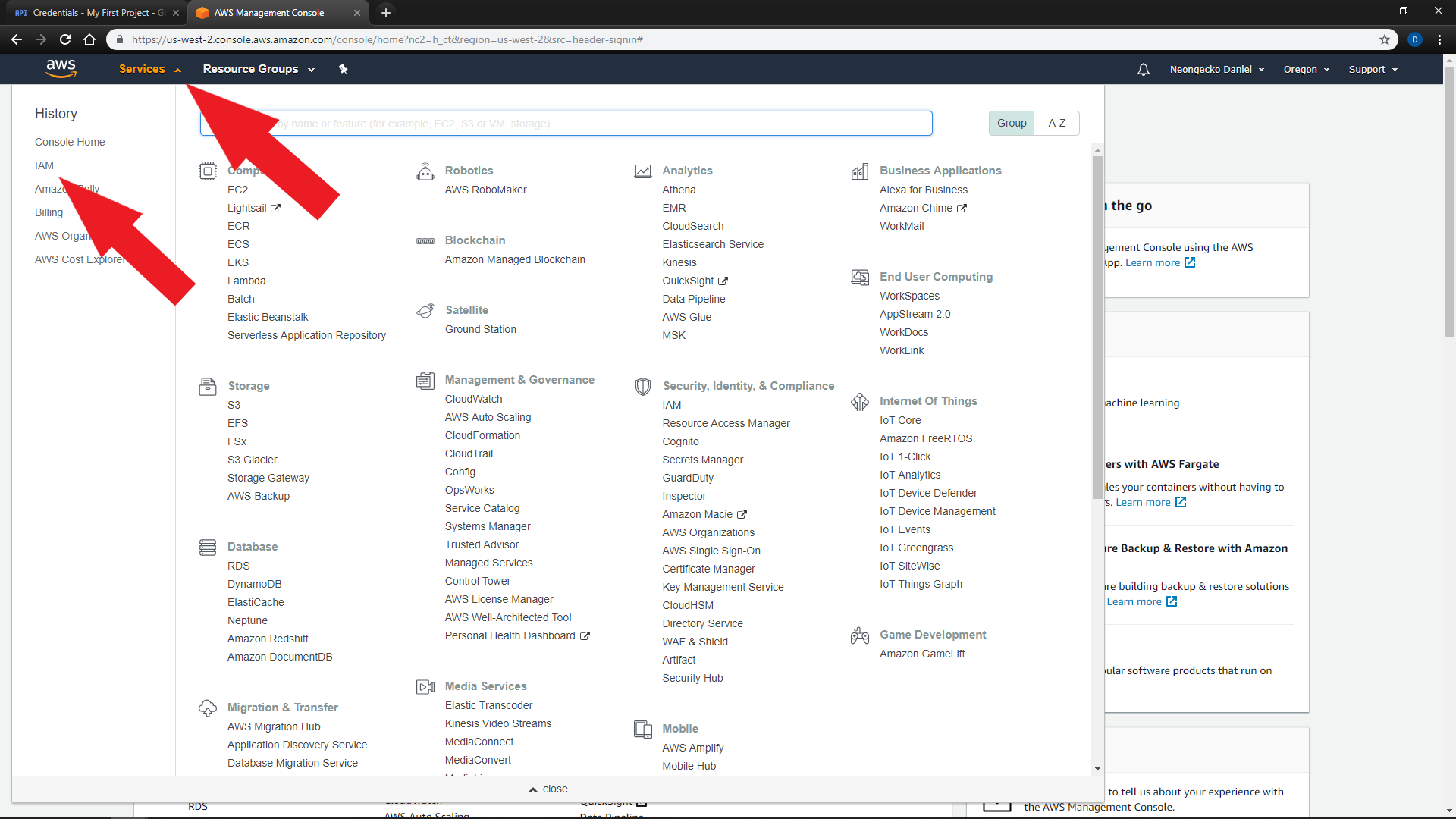Open WorkSpaces service
Screen dimensions: 1456x819
point(909,296)
